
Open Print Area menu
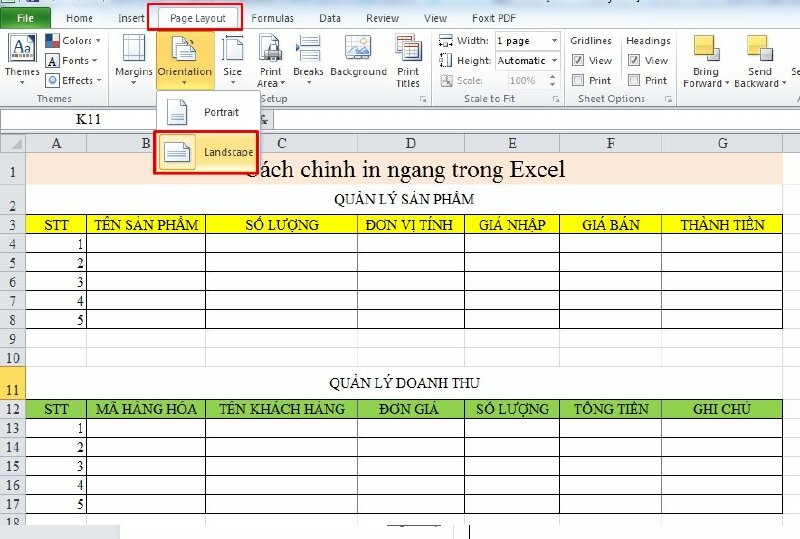pos(271,60)
